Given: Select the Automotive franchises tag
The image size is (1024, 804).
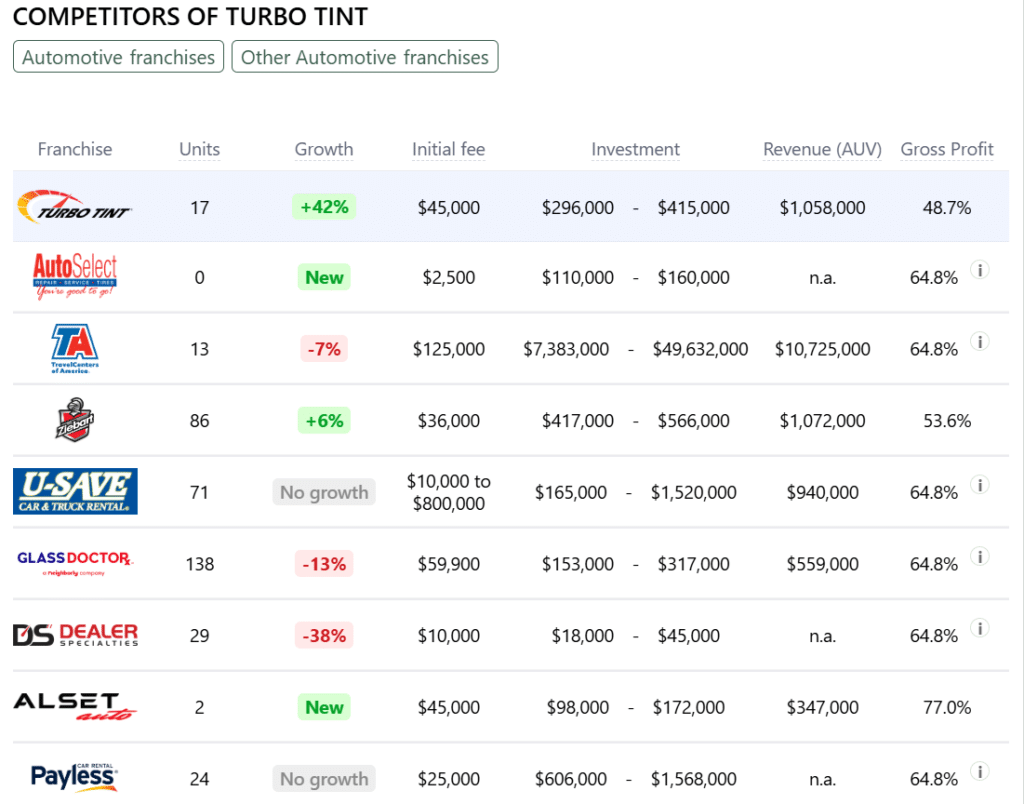Looking at the screenshot, I should click(118, 57).
